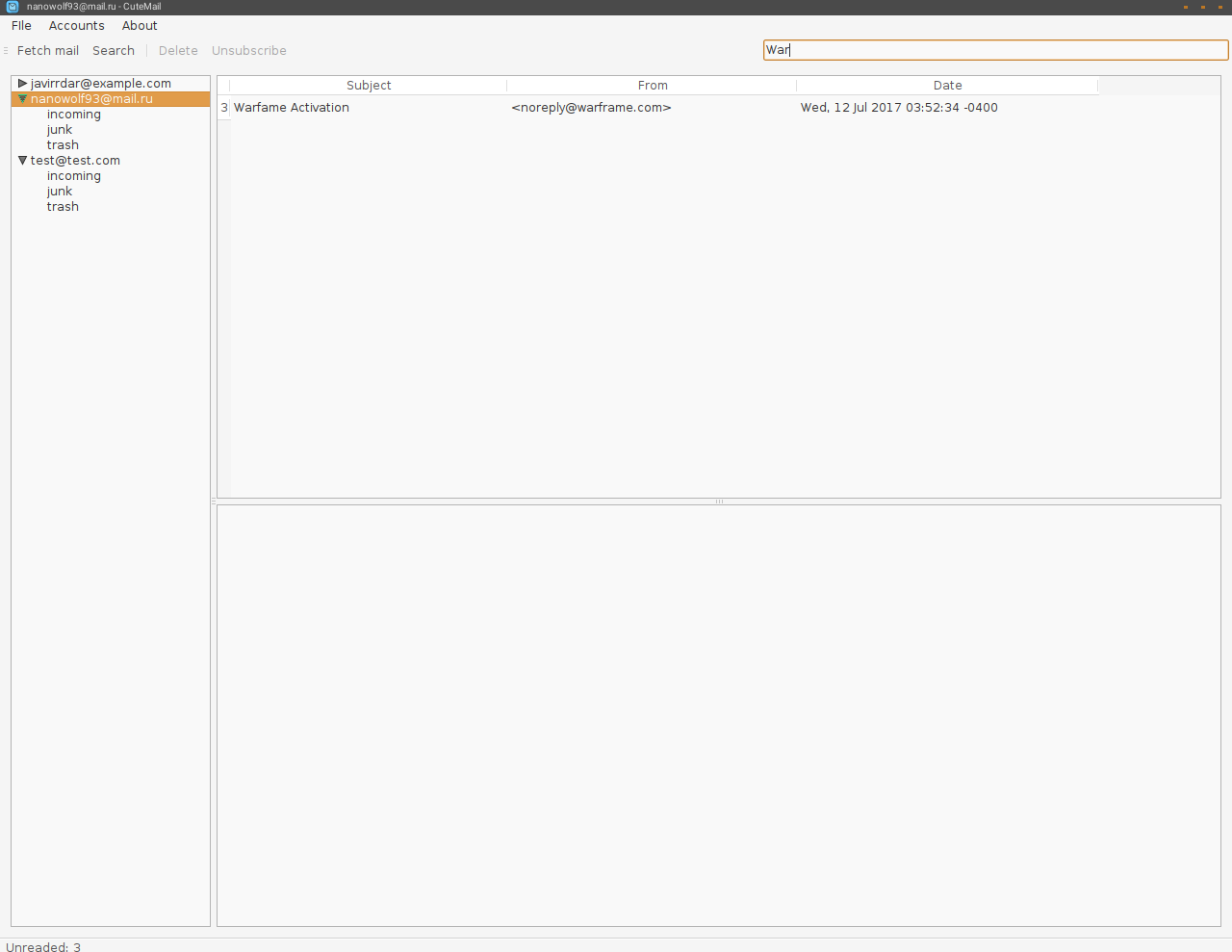1232x952 pixels.
Task: Open the About menu
Action: 140,26
